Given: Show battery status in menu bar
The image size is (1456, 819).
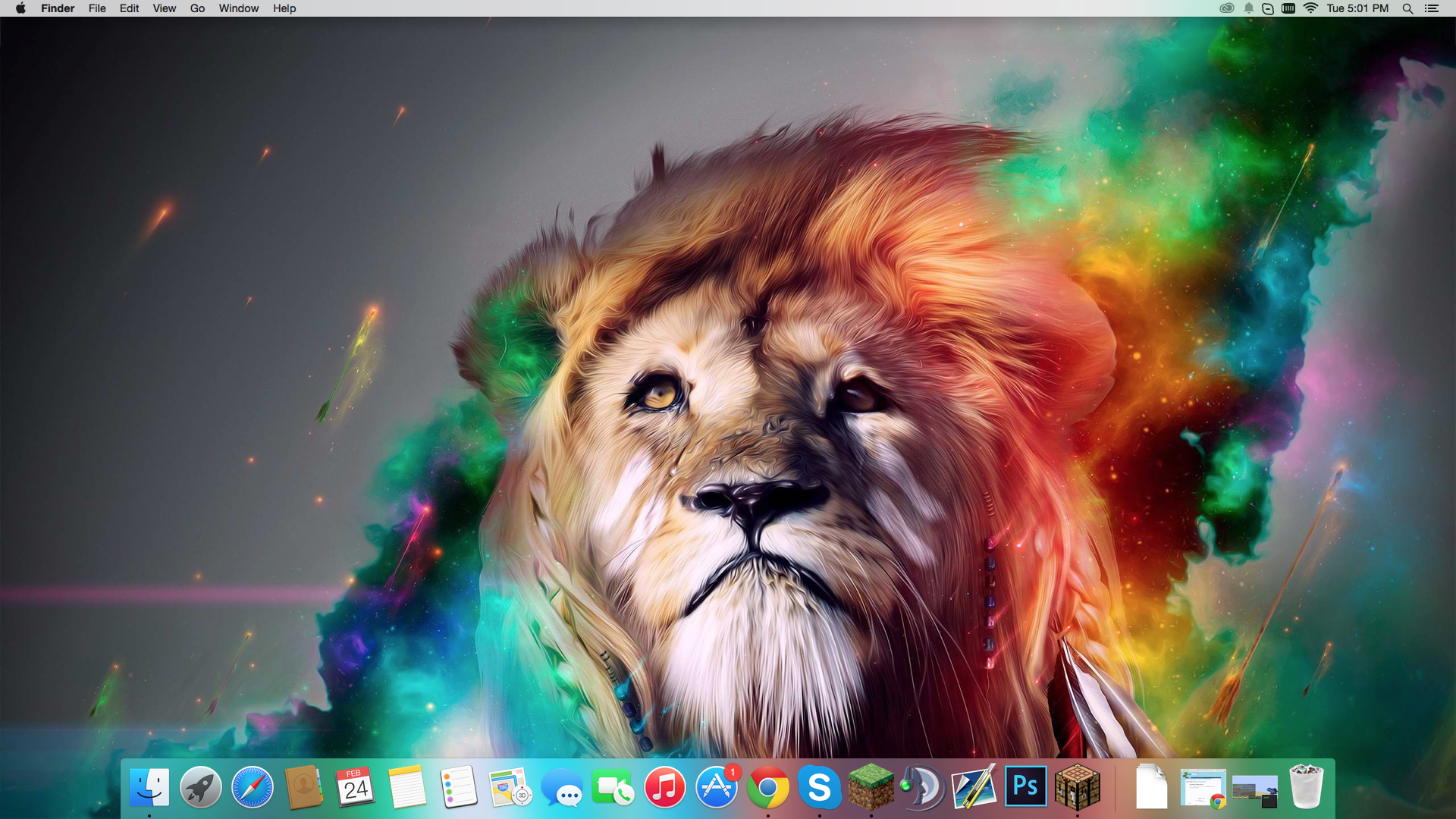Looking at the screenshot, I should pyautogui.click(x=1288, y=8).
